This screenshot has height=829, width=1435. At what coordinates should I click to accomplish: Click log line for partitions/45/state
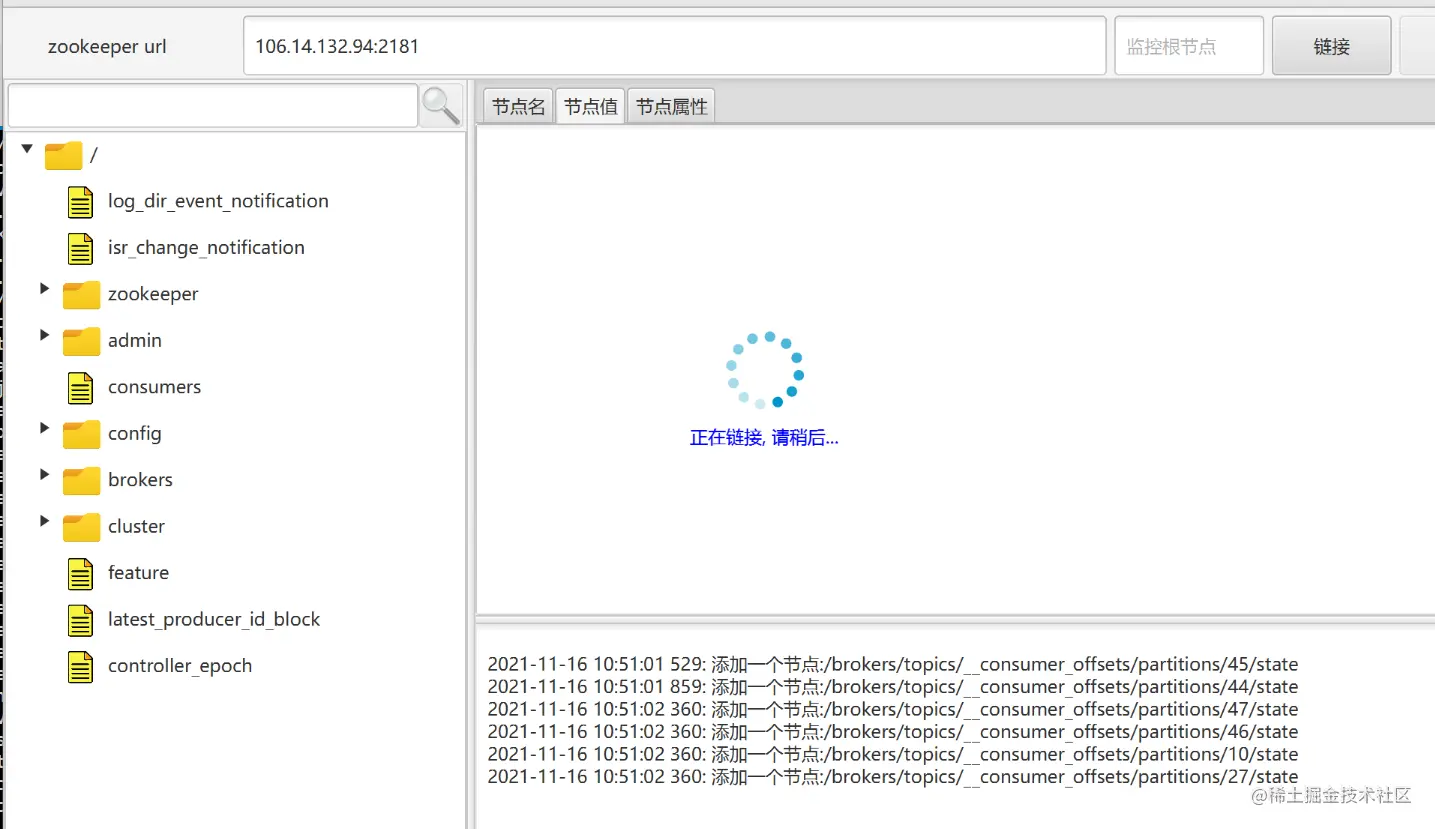click(893, 665)
